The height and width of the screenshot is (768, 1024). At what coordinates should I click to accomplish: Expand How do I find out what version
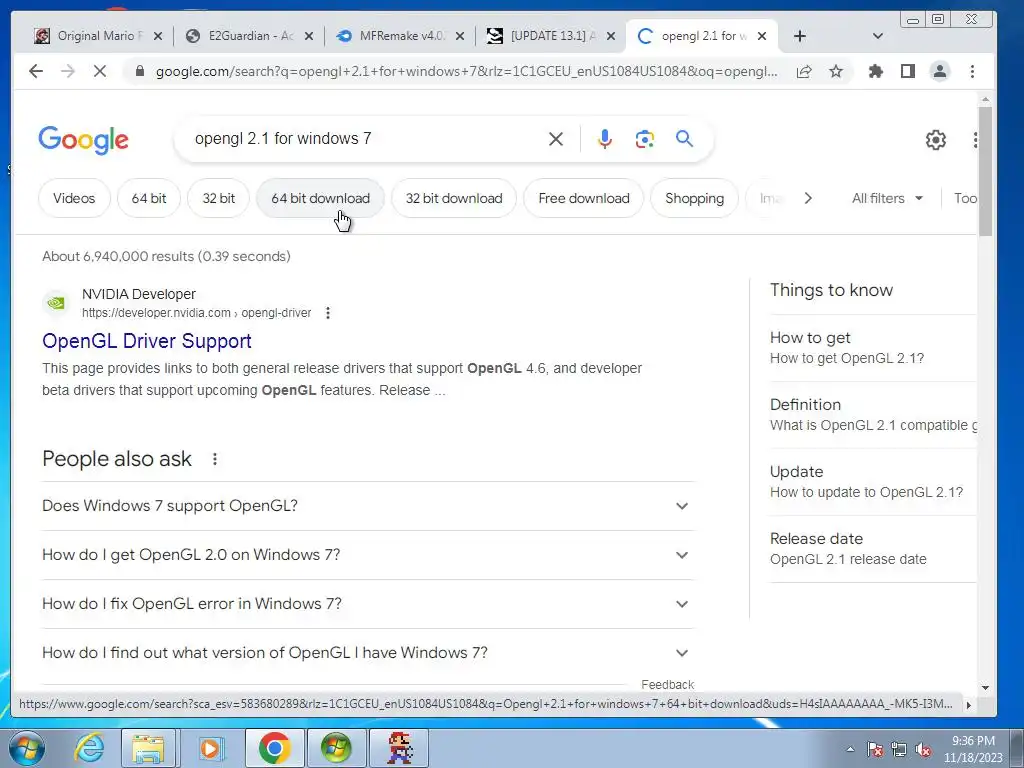(368, 653)
